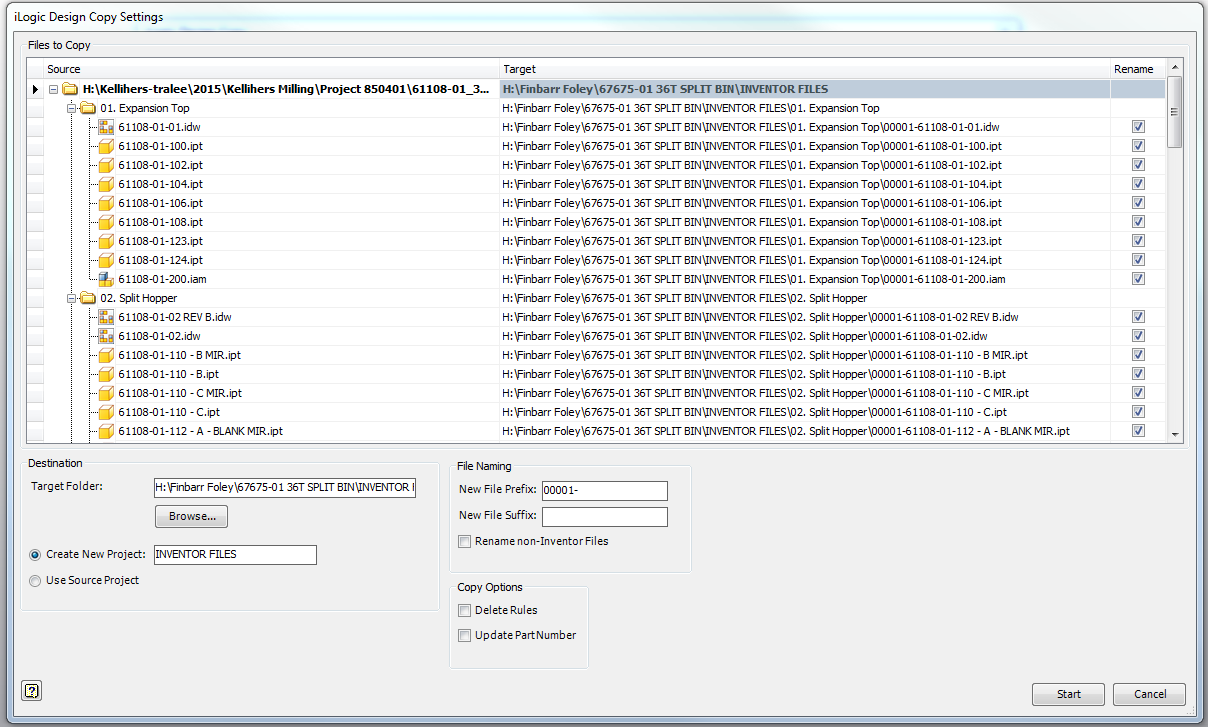
Task: Click the 61108-01-110 - C MIR.ipt icon
Action: tap(106, 393)
